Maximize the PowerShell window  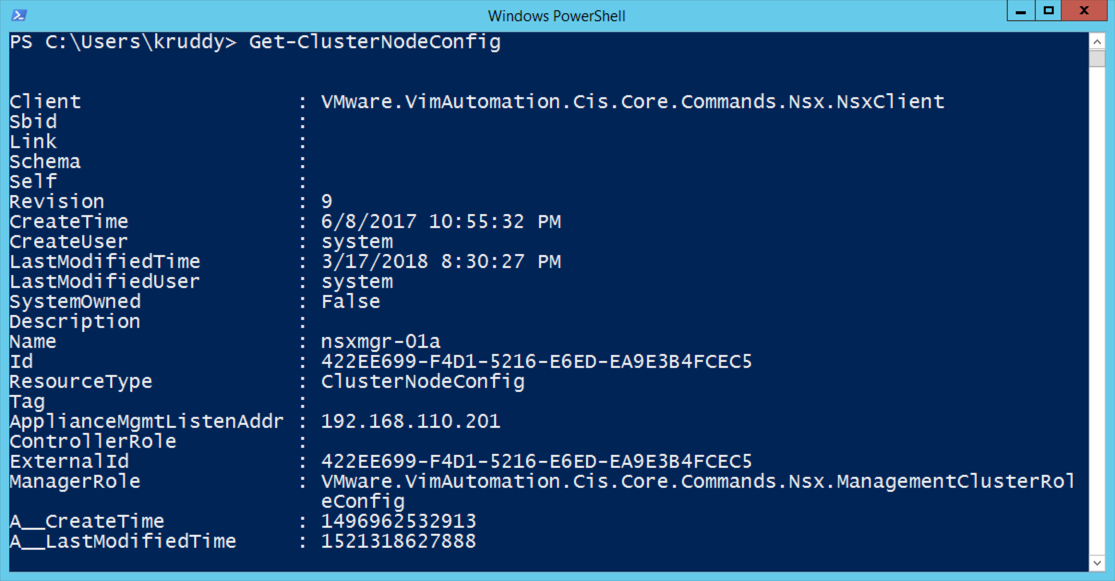click(x=1047, y=11)
